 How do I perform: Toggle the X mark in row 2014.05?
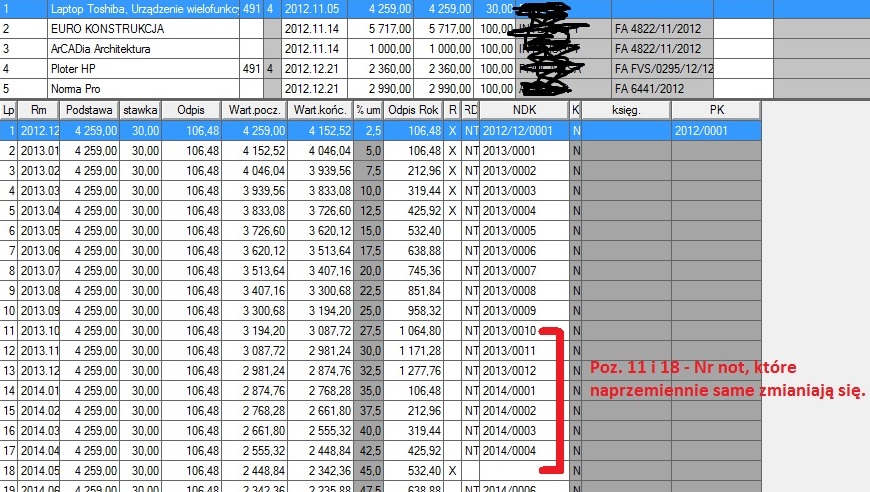(453, 470)
